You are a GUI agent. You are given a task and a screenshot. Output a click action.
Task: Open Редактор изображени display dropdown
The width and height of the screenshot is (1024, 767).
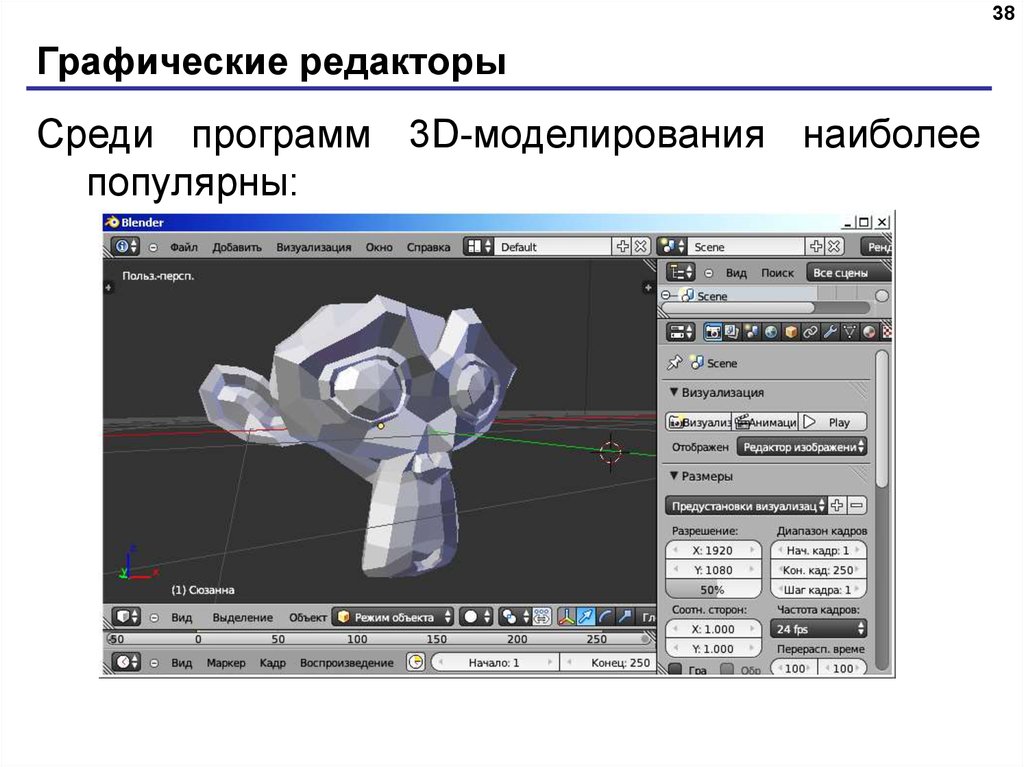pos(802,447)
